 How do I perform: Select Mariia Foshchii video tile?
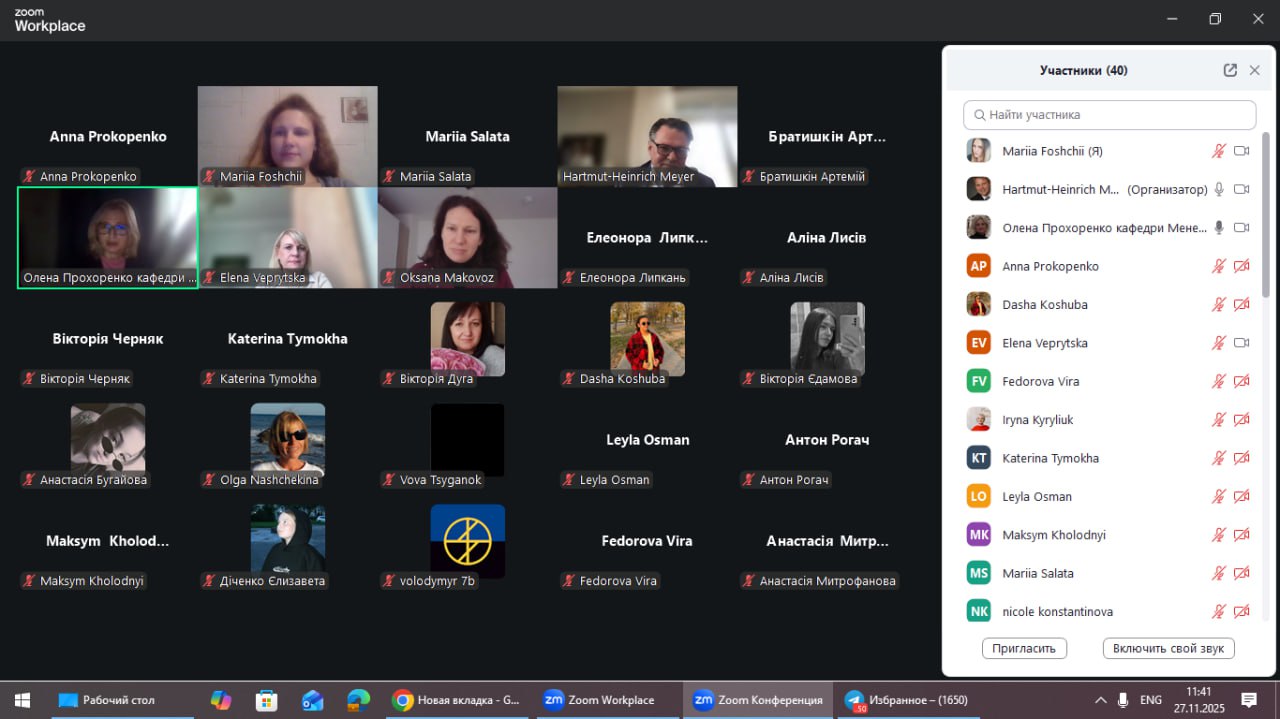(288, 136)
